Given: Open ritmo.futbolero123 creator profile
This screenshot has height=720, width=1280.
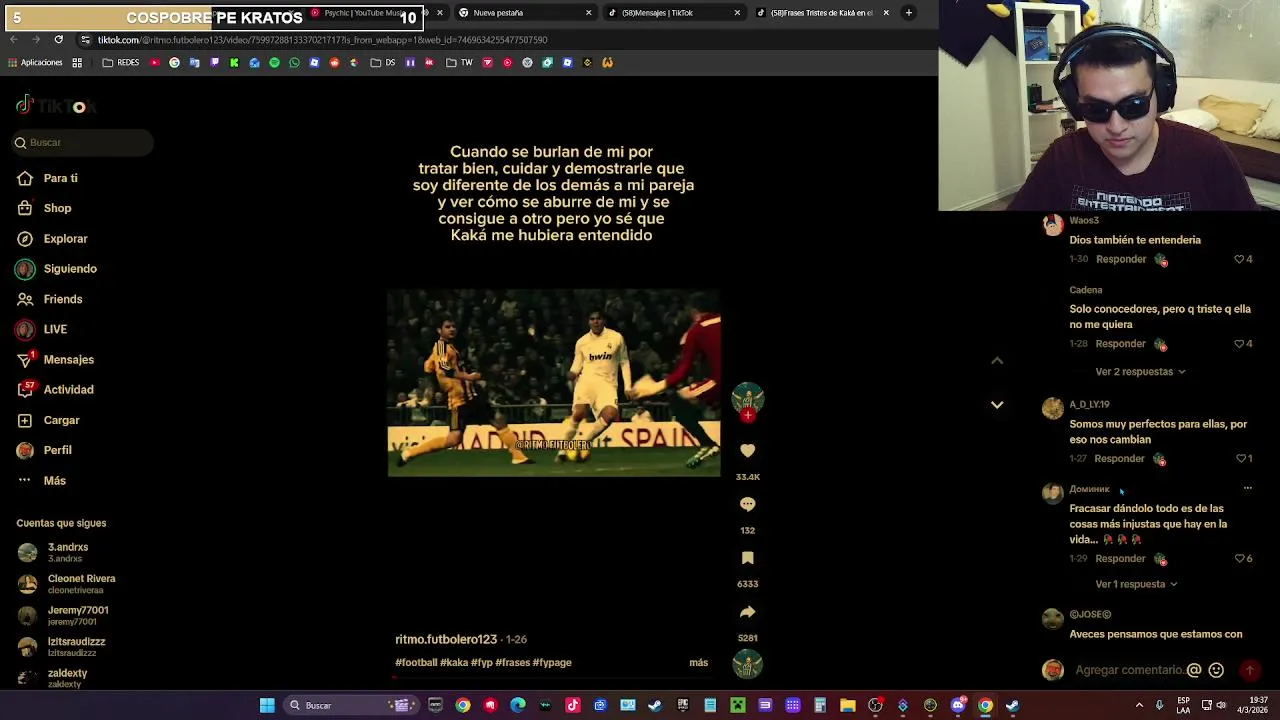Looking at the screenshot, I should coord(446,639).
